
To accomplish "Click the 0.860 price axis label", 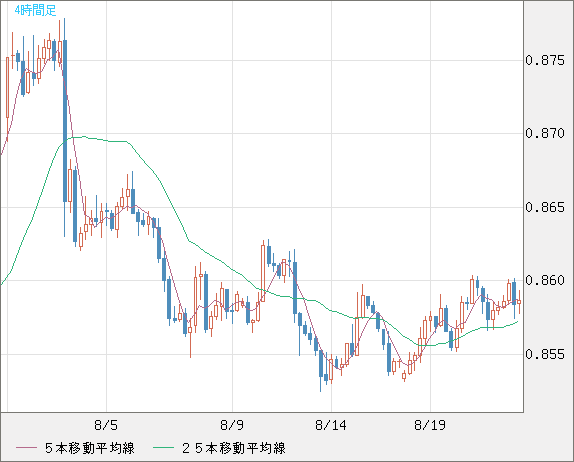I will coord(545,280).
